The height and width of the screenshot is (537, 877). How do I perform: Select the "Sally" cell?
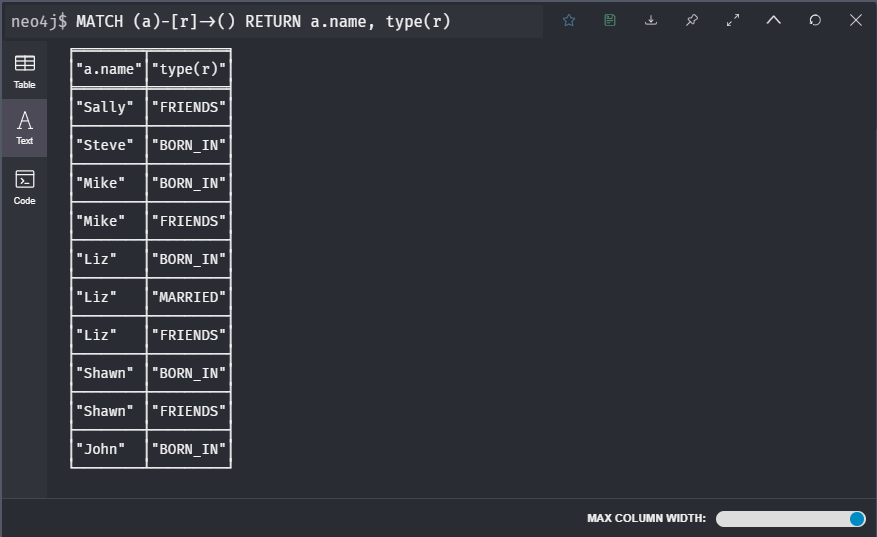tap(104, 107)
